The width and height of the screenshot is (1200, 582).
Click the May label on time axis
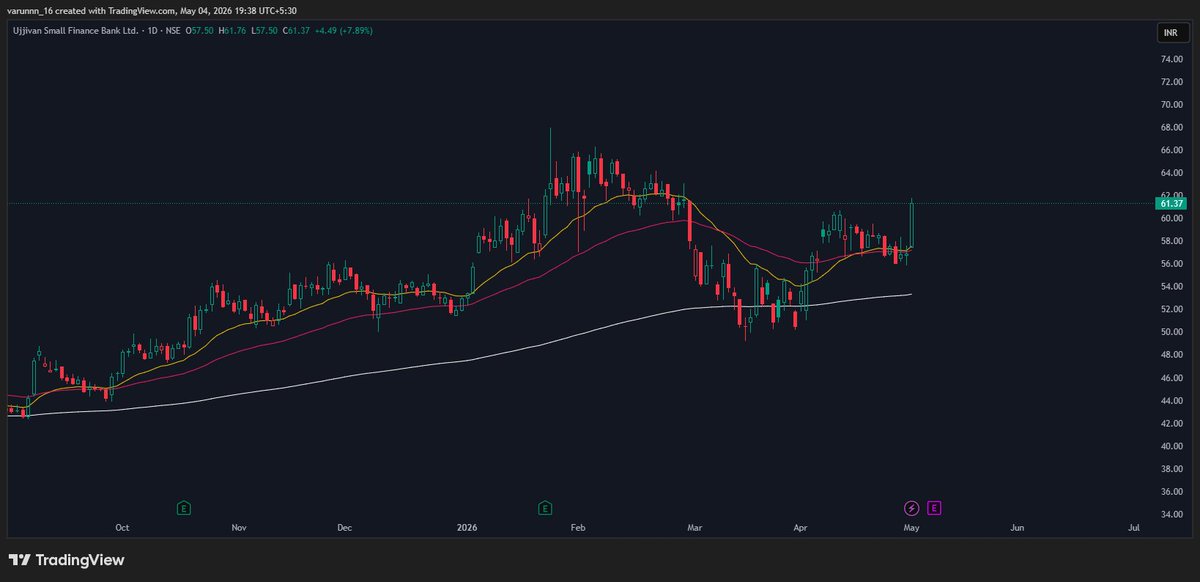[911, 527]
